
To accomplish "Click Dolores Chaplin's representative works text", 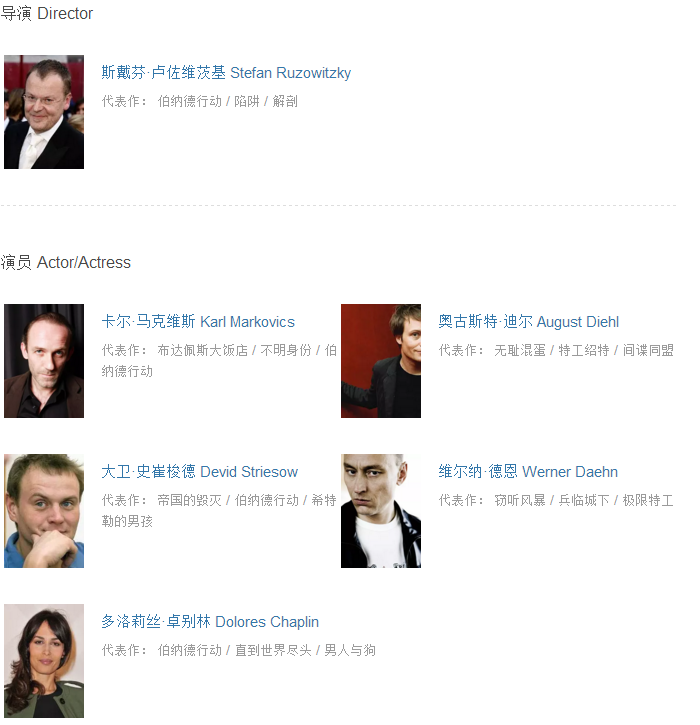I will click(x=239, y=650).
